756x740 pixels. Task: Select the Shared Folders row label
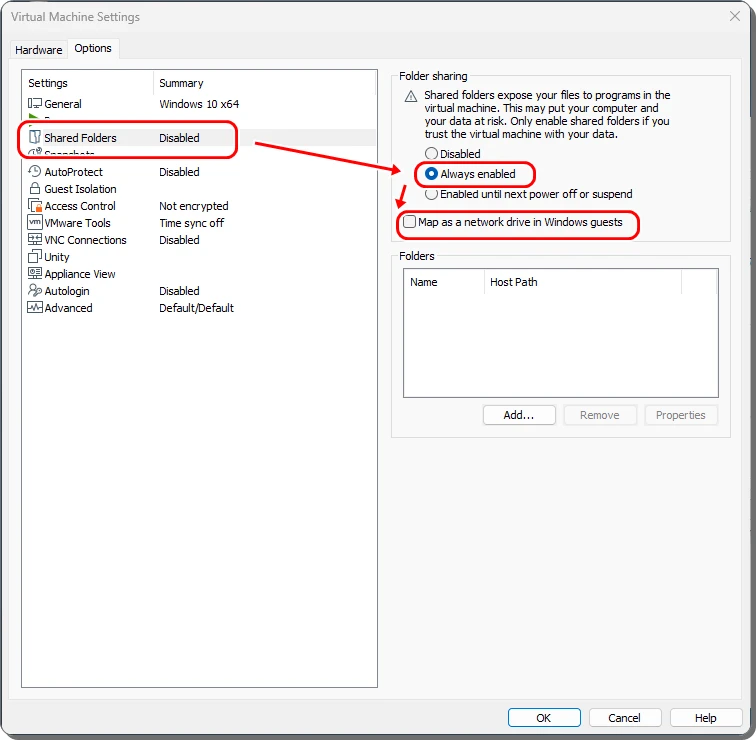point(81,138)
